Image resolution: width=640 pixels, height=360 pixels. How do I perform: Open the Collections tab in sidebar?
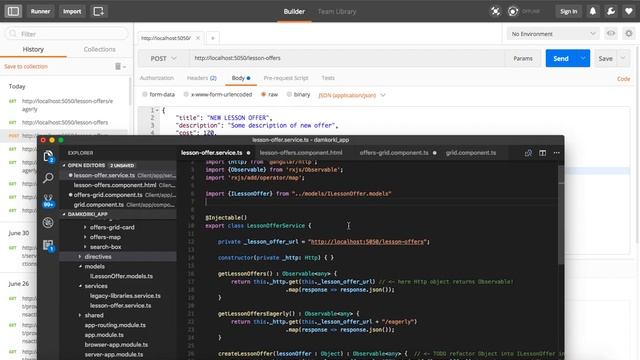100,49
